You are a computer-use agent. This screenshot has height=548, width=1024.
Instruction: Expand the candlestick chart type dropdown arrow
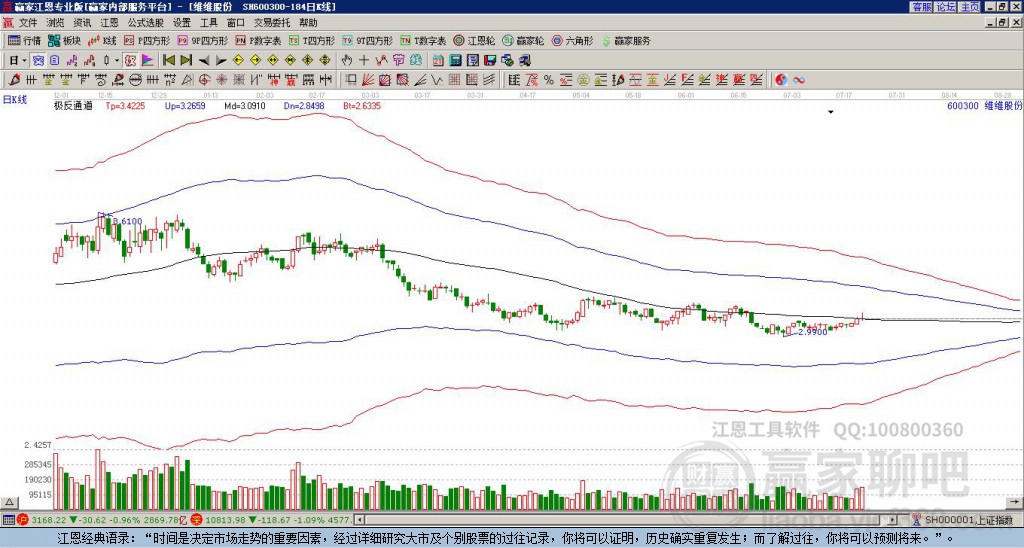coord(117,61)
